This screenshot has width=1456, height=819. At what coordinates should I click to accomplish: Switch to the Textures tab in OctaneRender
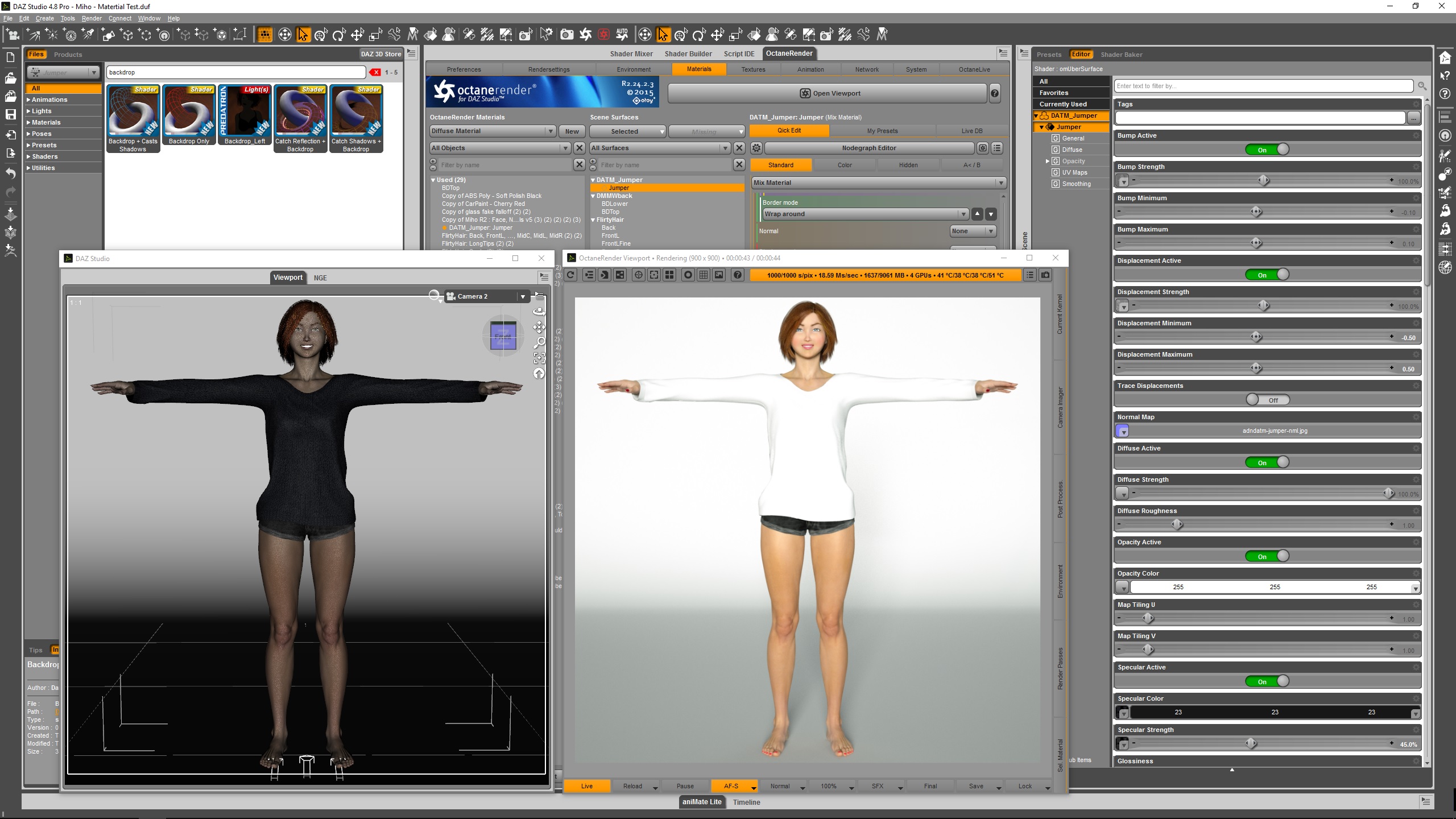[753, 69]
